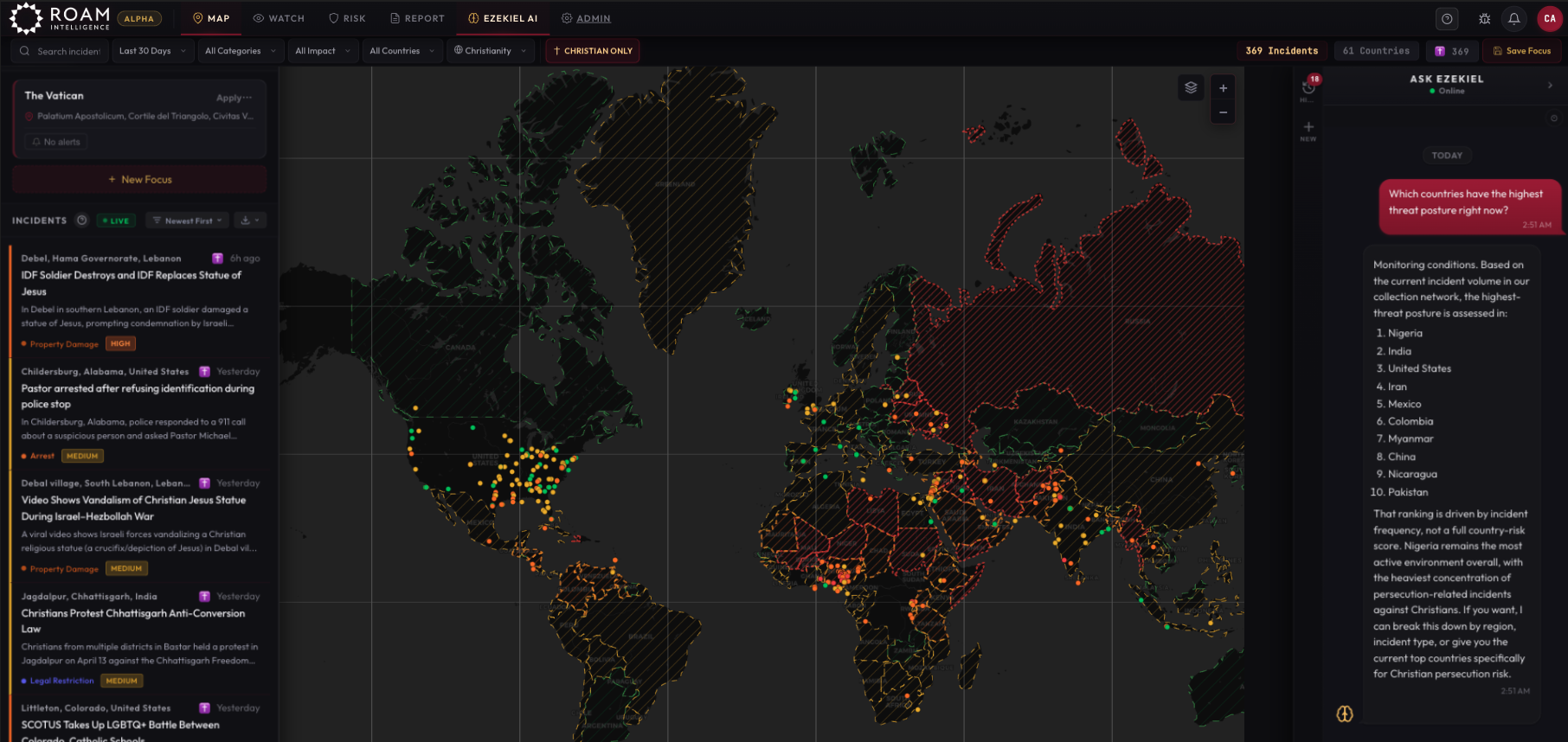Screen dimensions: 1568x742
Task: Open the download export dropdown
Action: [x=249, y=221]
